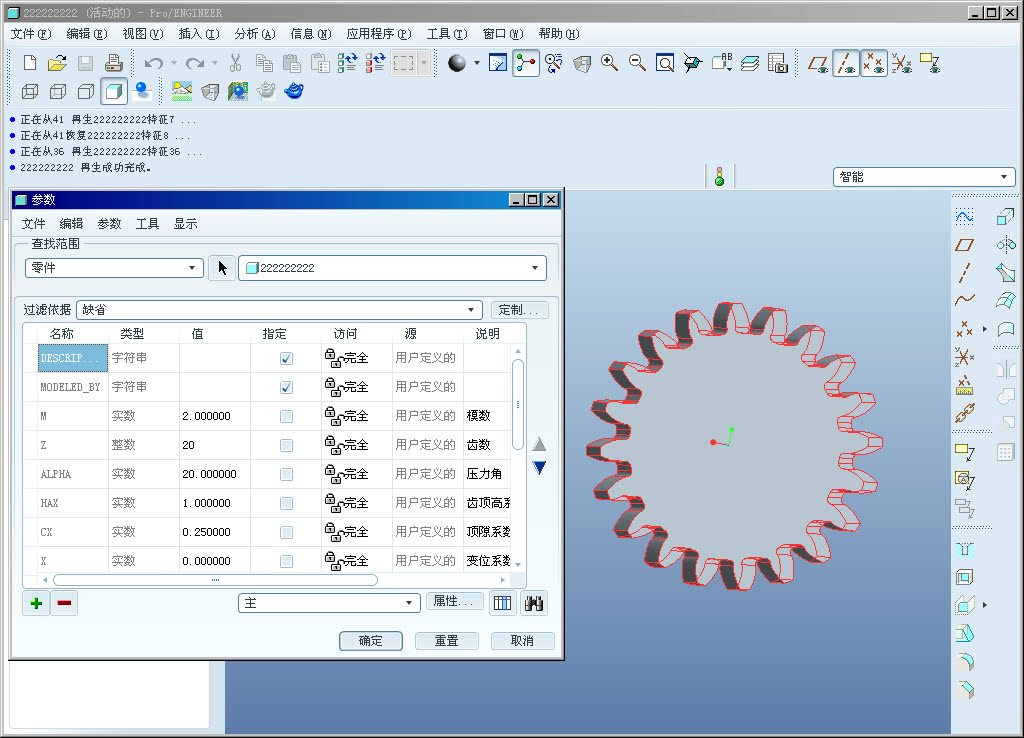
Task: Toggle datum axes display icon
Action: (x=846, y=63)
